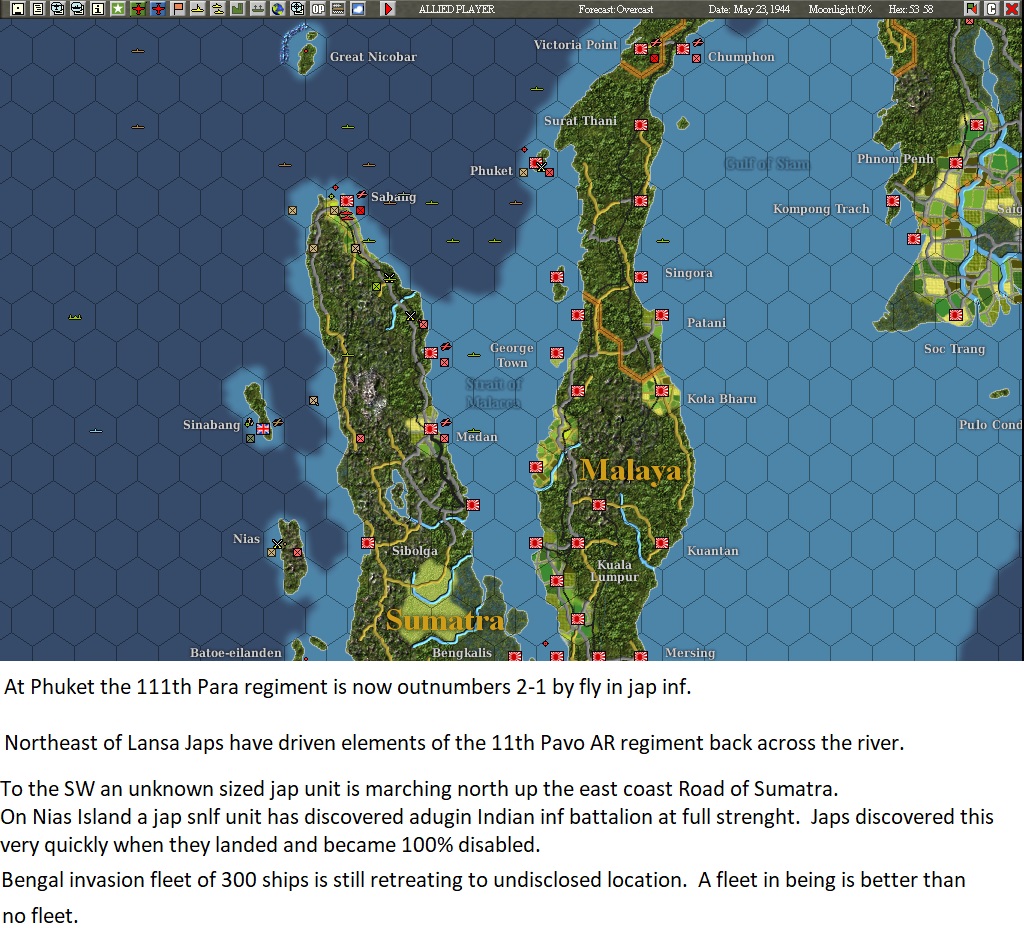The width and height of the screenshot is (1030, 933).
Task: Click the first globe-with-windows toolbar icon
Action: pyautogui.click(x=58, y=9)
